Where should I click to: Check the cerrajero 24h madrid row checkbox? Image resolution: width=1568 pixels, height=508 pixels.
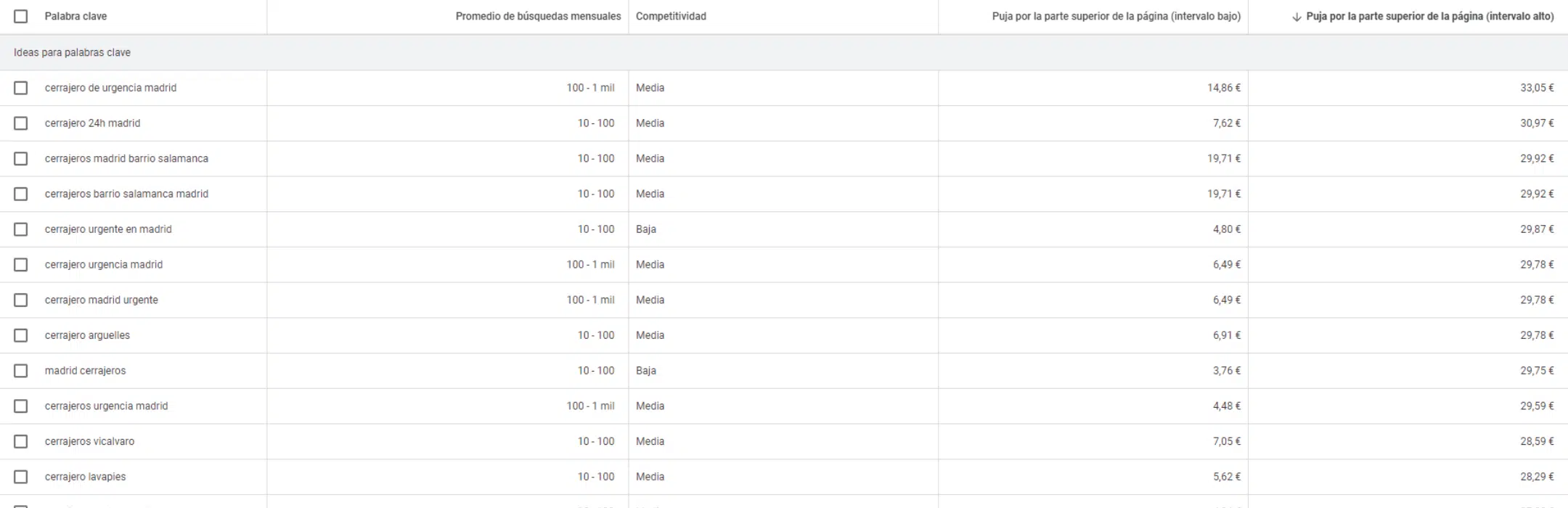21,123
